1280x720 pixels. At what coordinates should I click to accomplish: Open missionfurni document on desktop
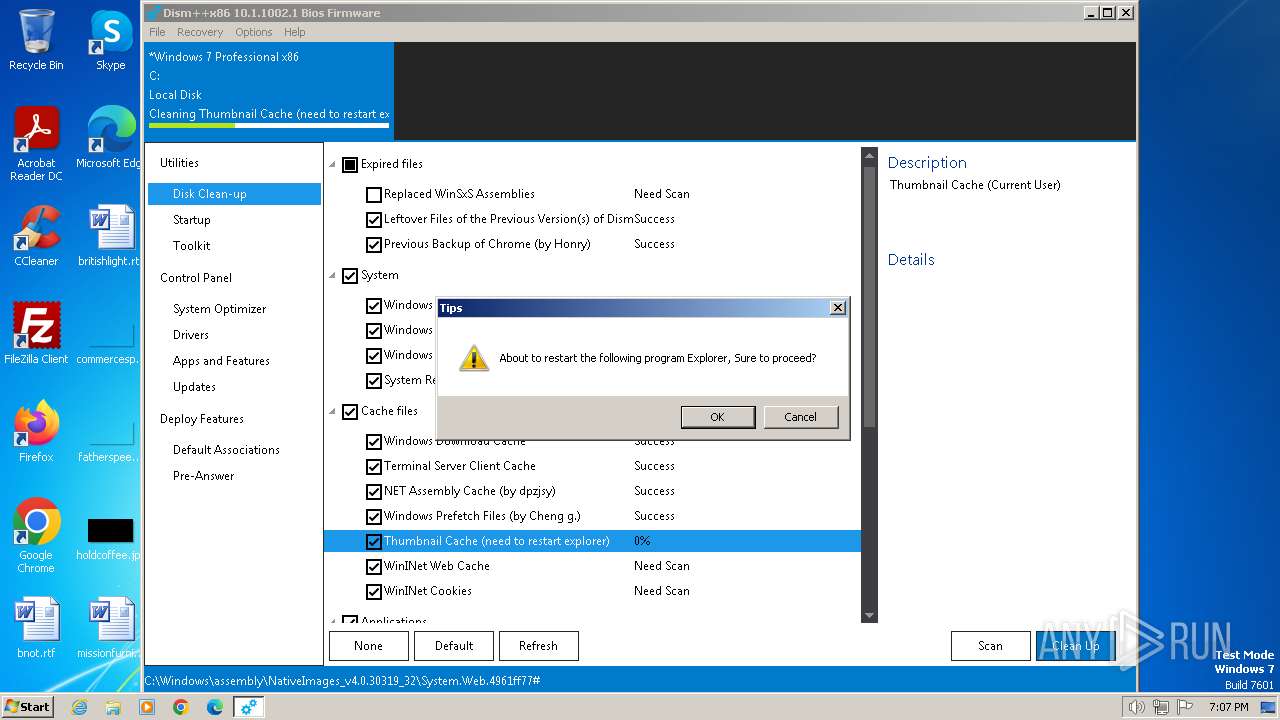(x=110, y=627)
